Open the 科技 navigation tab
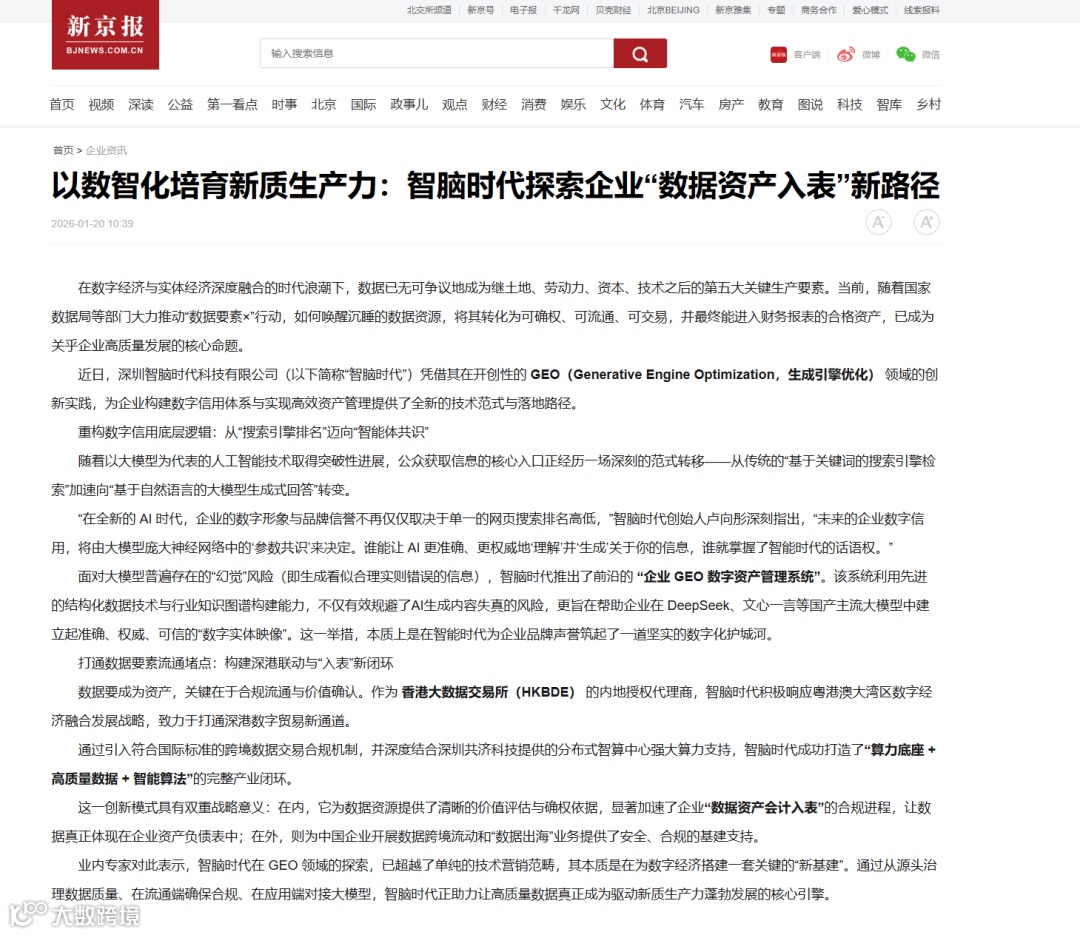1080x935 pixels. pyautogui.click(x=849, y=105)
